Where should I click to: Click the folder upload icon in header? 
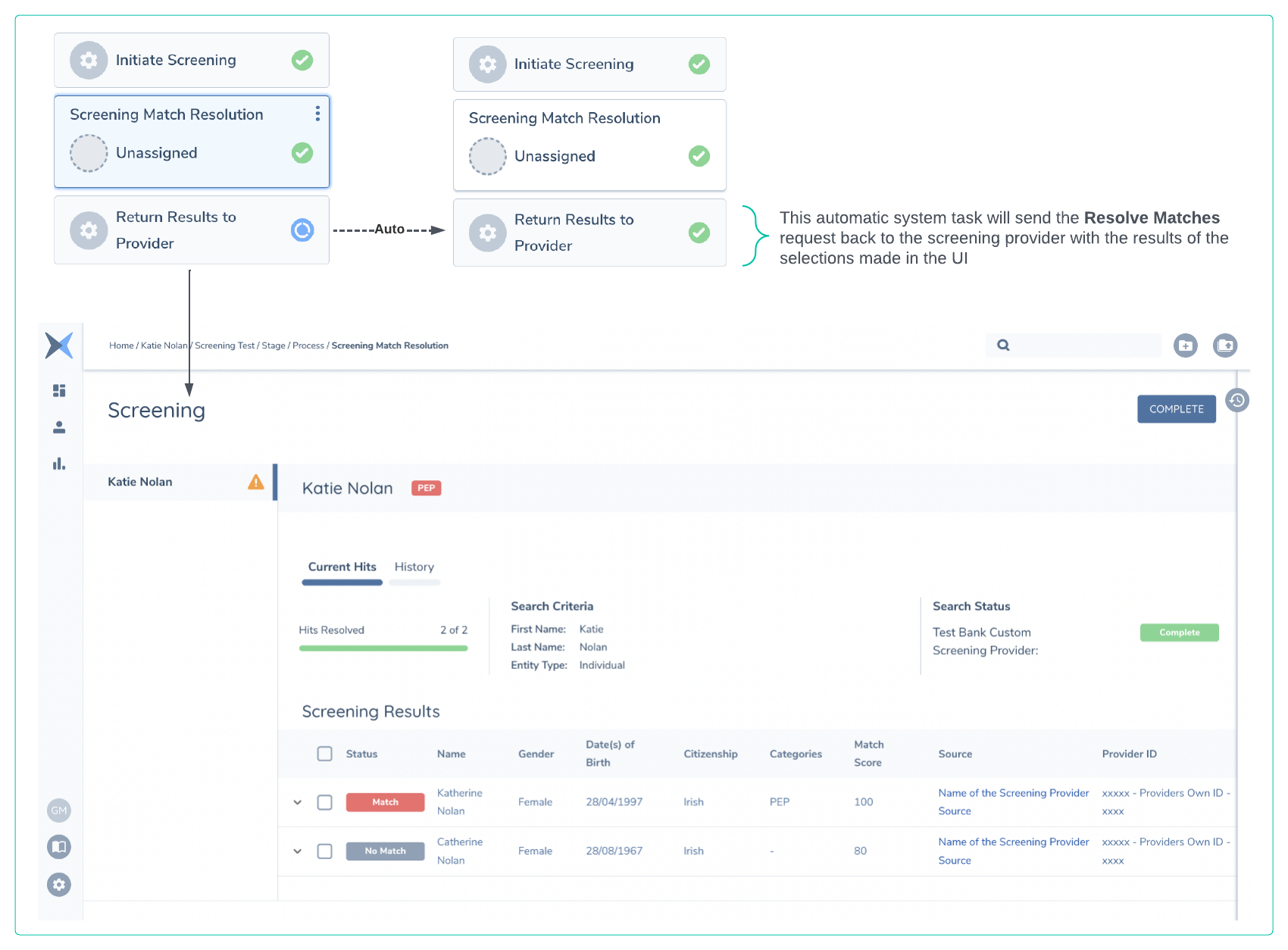tap(1225, 345)
